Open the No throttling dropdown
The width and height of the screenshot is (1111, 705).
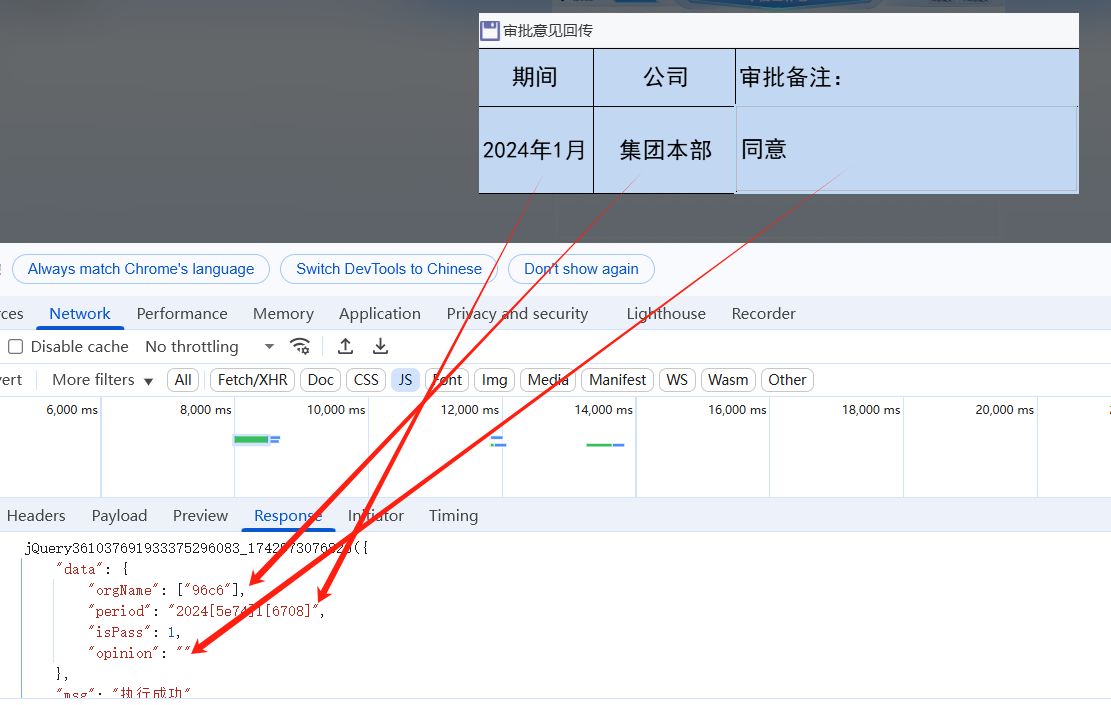(210, 346)
